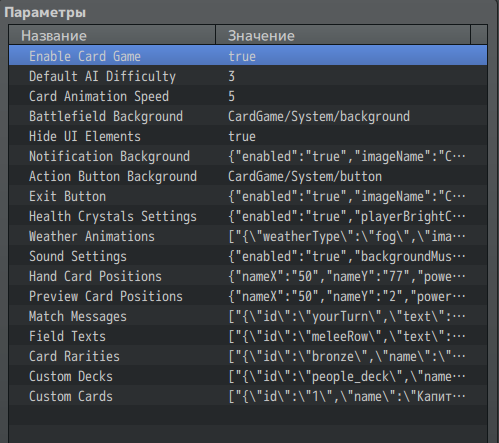Click the true value of Enable Card Game
Viewport: 499px width, 443px height.
pyautogui.click(x=242, y=56)
